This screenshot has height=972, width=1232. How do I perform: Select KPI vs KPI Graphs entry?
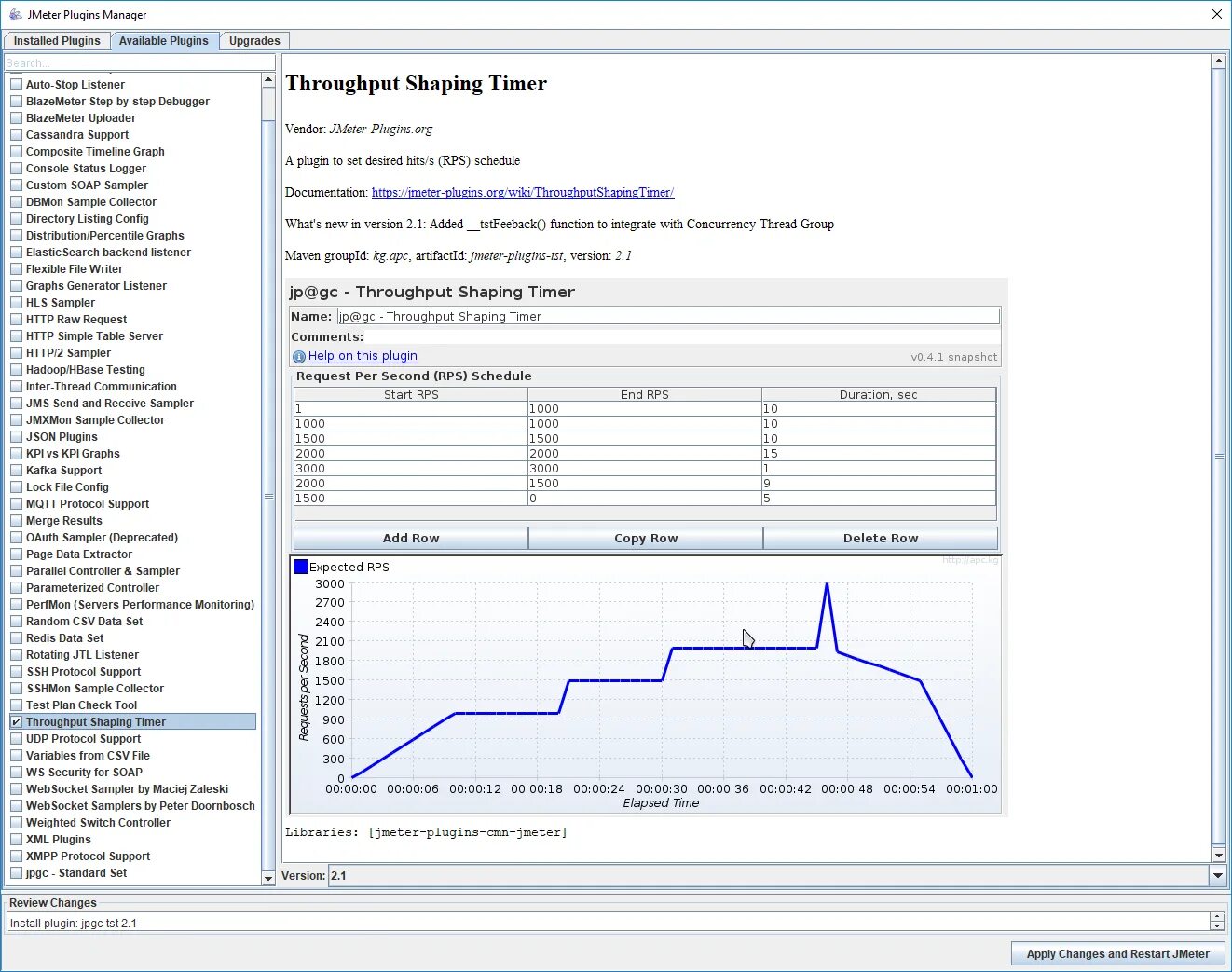73,454
